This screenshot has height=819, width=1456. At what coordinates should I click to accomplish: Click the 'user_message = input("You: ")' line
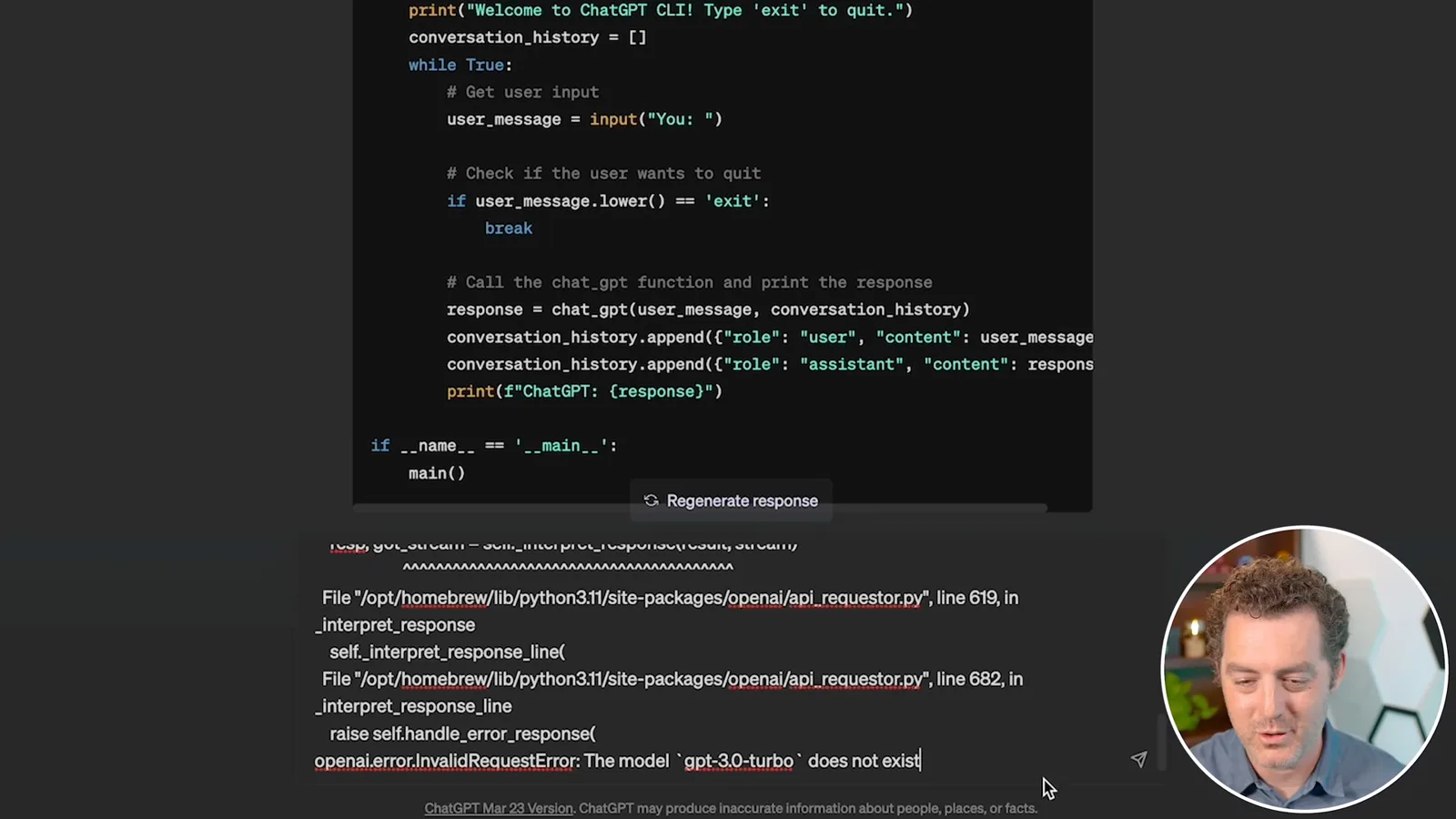pyautogui.click(x=584, y=119)
